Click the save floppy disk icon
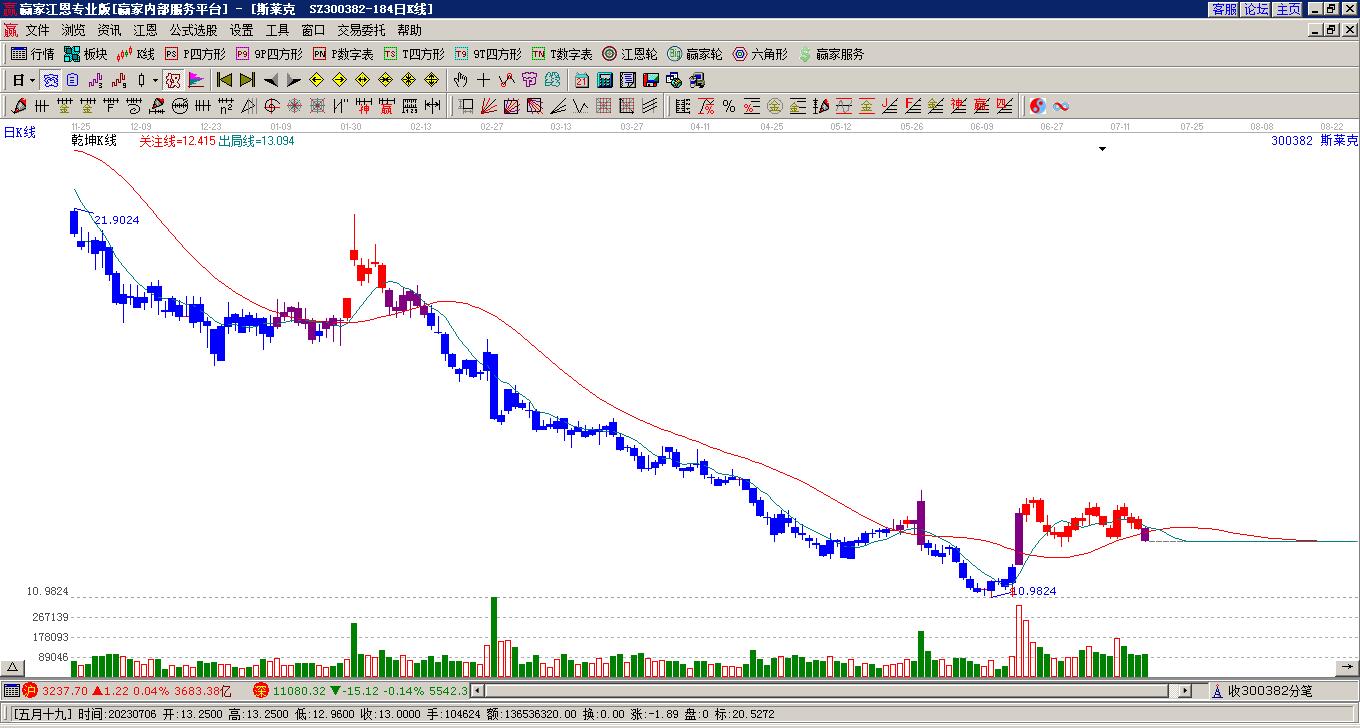1360x728 pixels. point(651,80)
